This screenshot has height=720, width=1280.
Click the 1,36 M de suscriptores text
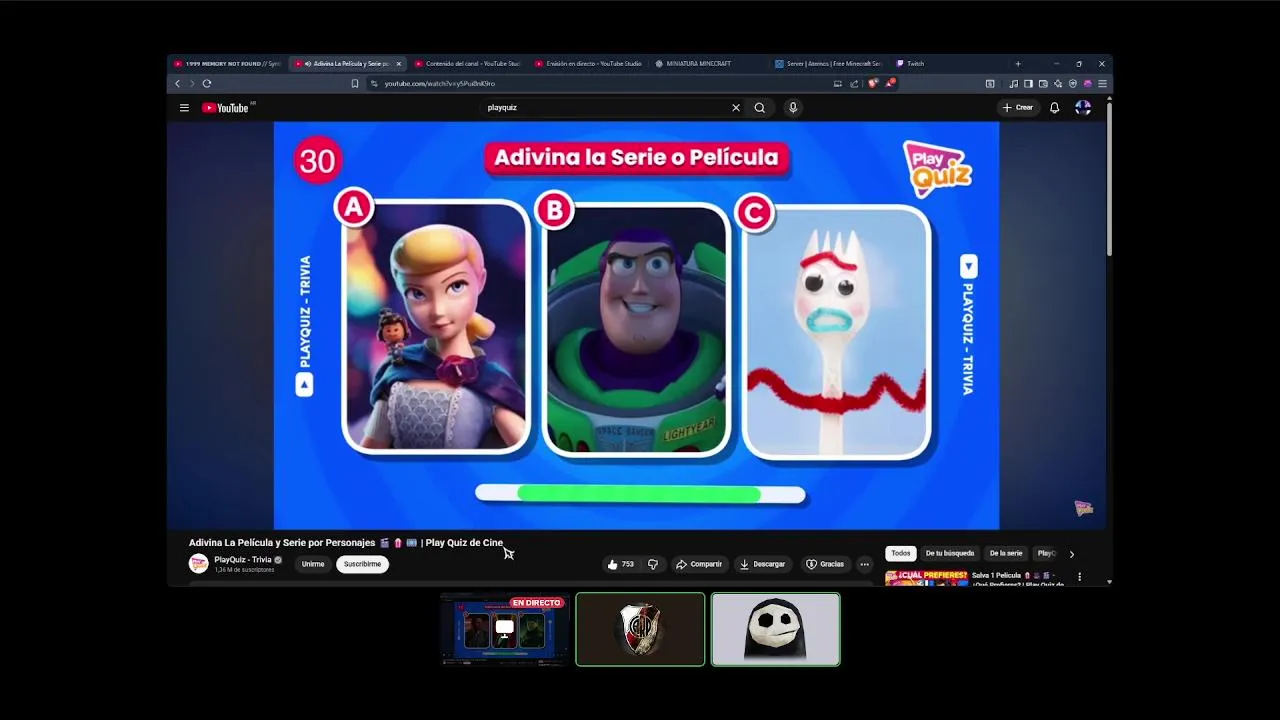(244, 570)
